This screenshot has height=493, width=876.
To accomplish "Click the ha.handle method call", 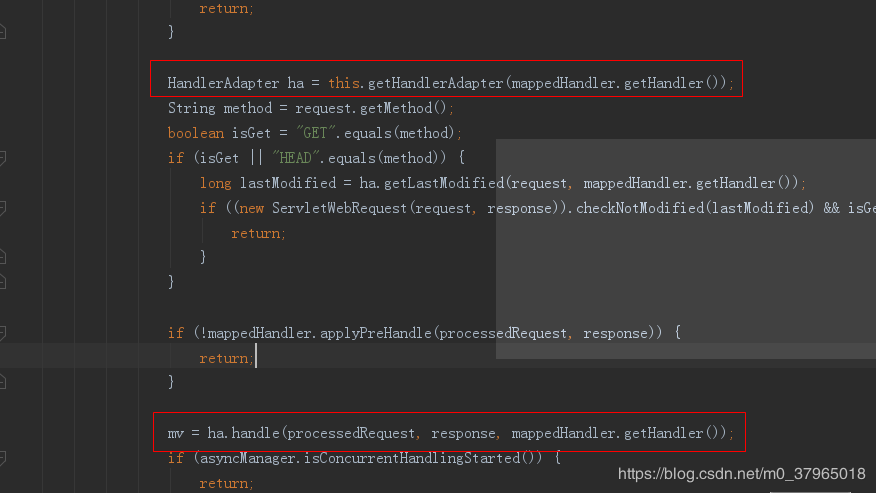I will pyautogui.click(x=244, y=433).
